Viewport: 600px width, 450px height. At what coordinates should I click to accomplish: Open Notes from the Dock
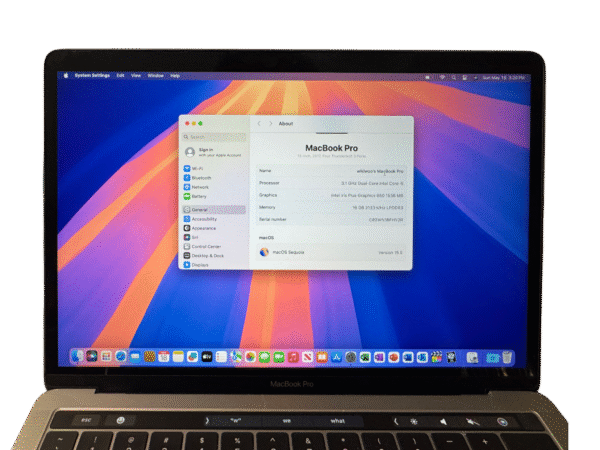pos(178,357)
